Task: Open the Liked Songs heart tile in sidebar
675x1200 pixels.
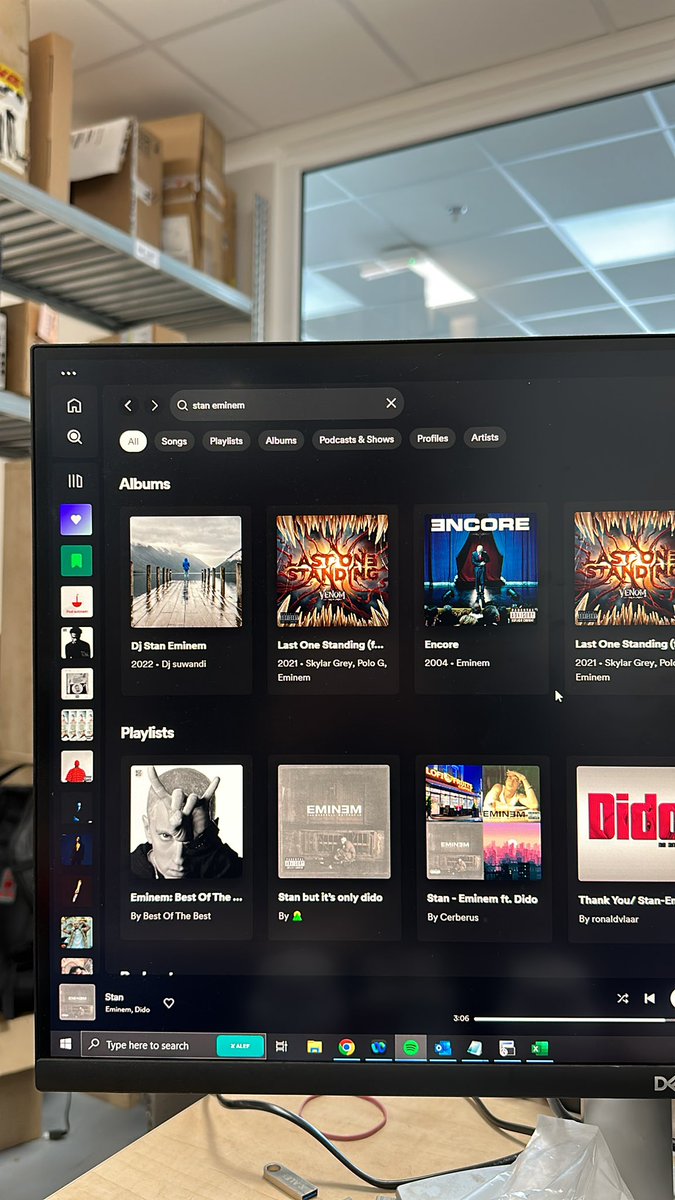Action: [x=76, y=520]
